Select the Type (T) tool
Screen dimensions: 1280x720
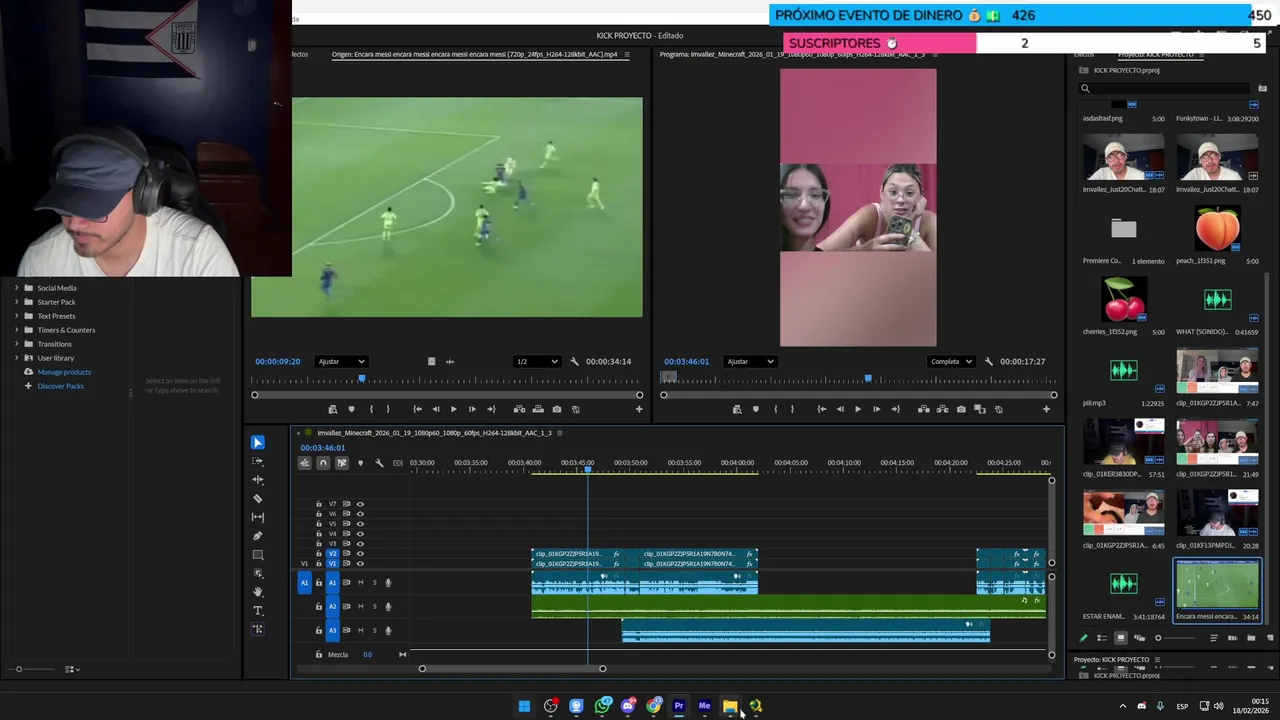click(x=257, y=611)
